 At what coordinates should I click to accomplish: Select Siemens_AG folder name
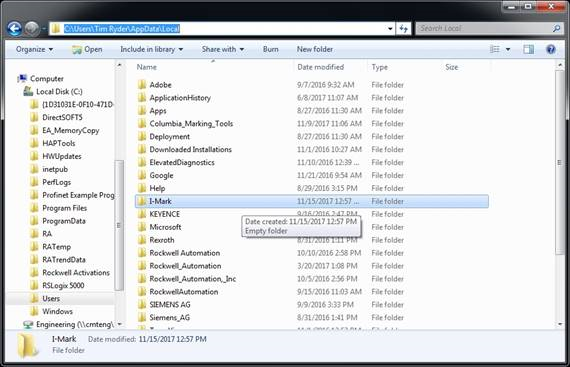click(x=169, y=318)
